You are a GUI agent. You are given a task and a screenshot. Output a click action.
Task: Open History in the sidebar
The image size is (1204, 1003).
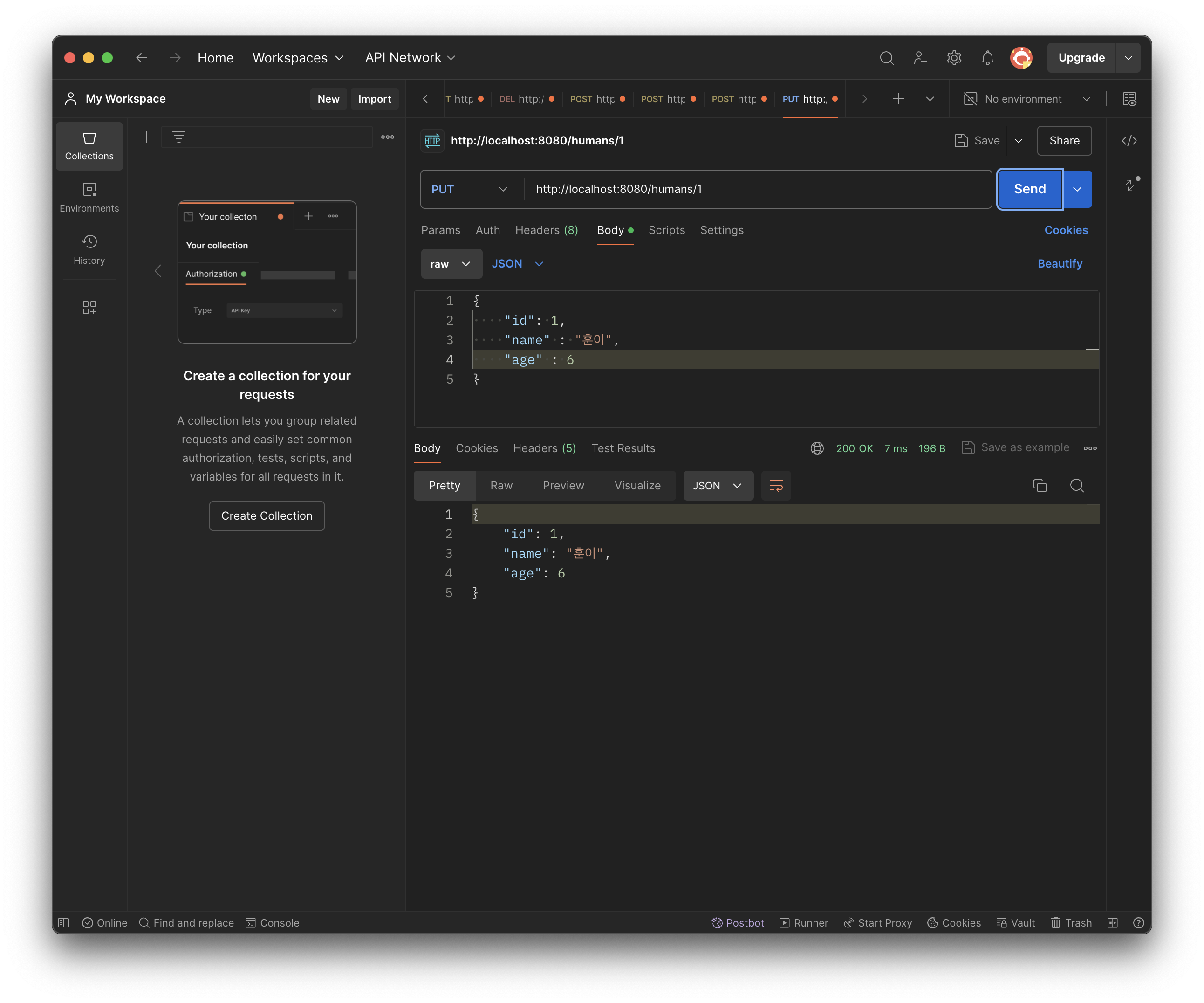coord(89,249)
